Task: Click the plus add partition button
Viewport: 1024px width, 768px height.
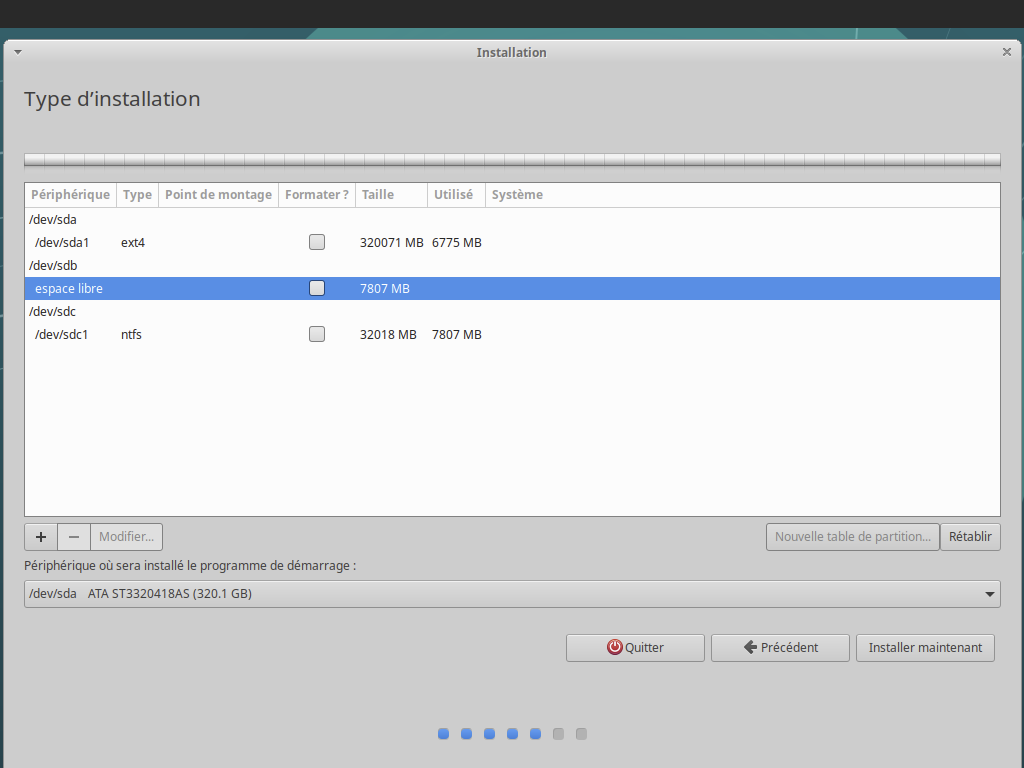Action: (x=41, y=537)
